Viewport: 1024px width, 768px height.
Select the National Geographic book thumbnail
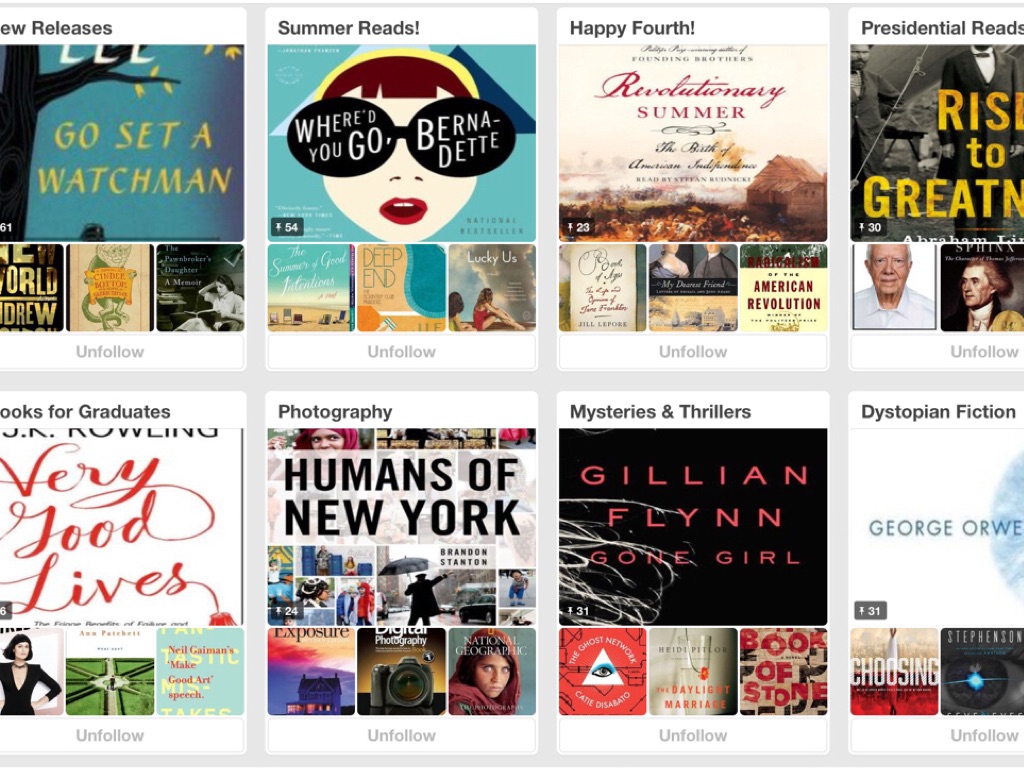pos(492,672)
